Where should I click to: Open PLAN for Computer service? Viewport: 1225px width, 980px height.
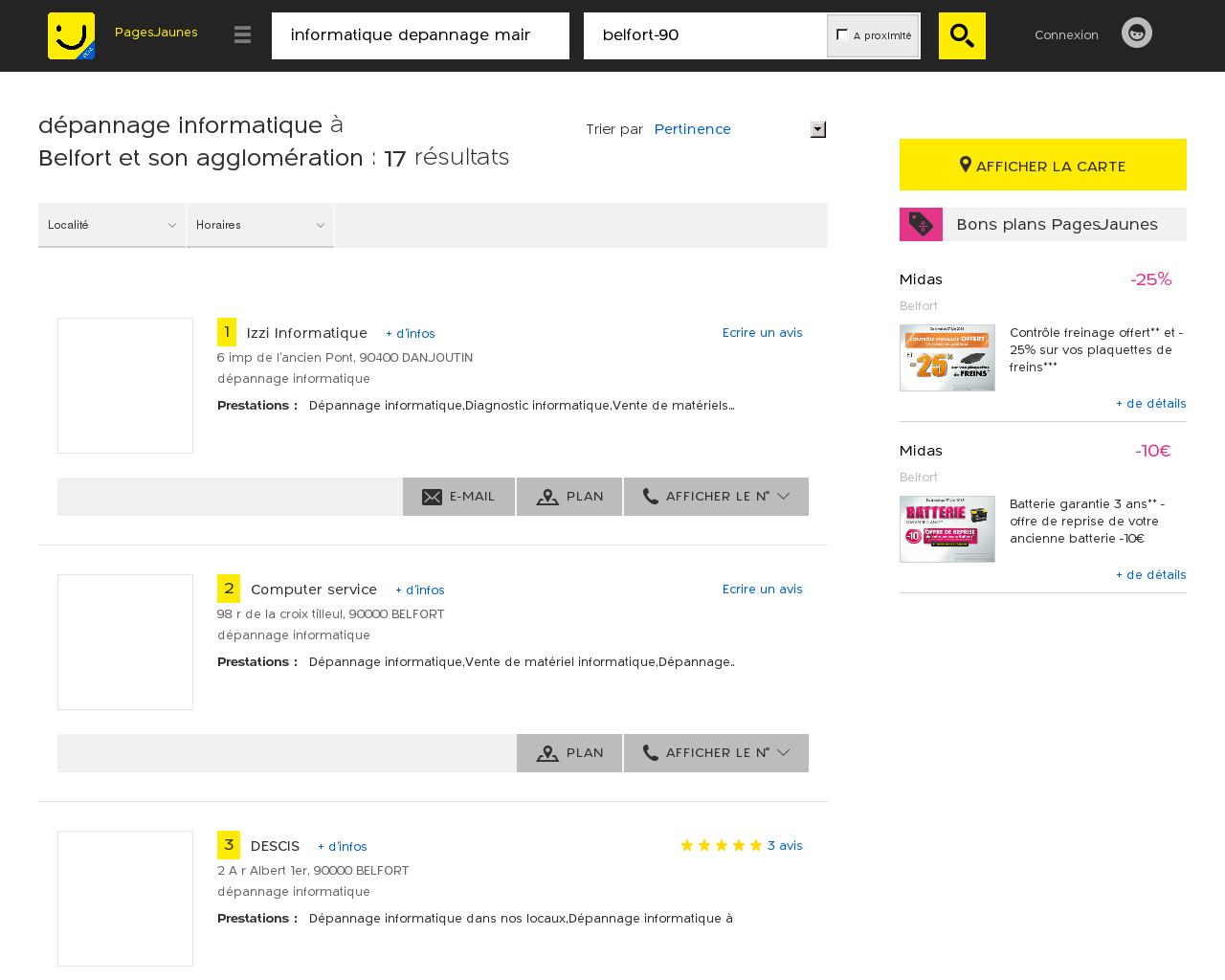tap(569, 753)
